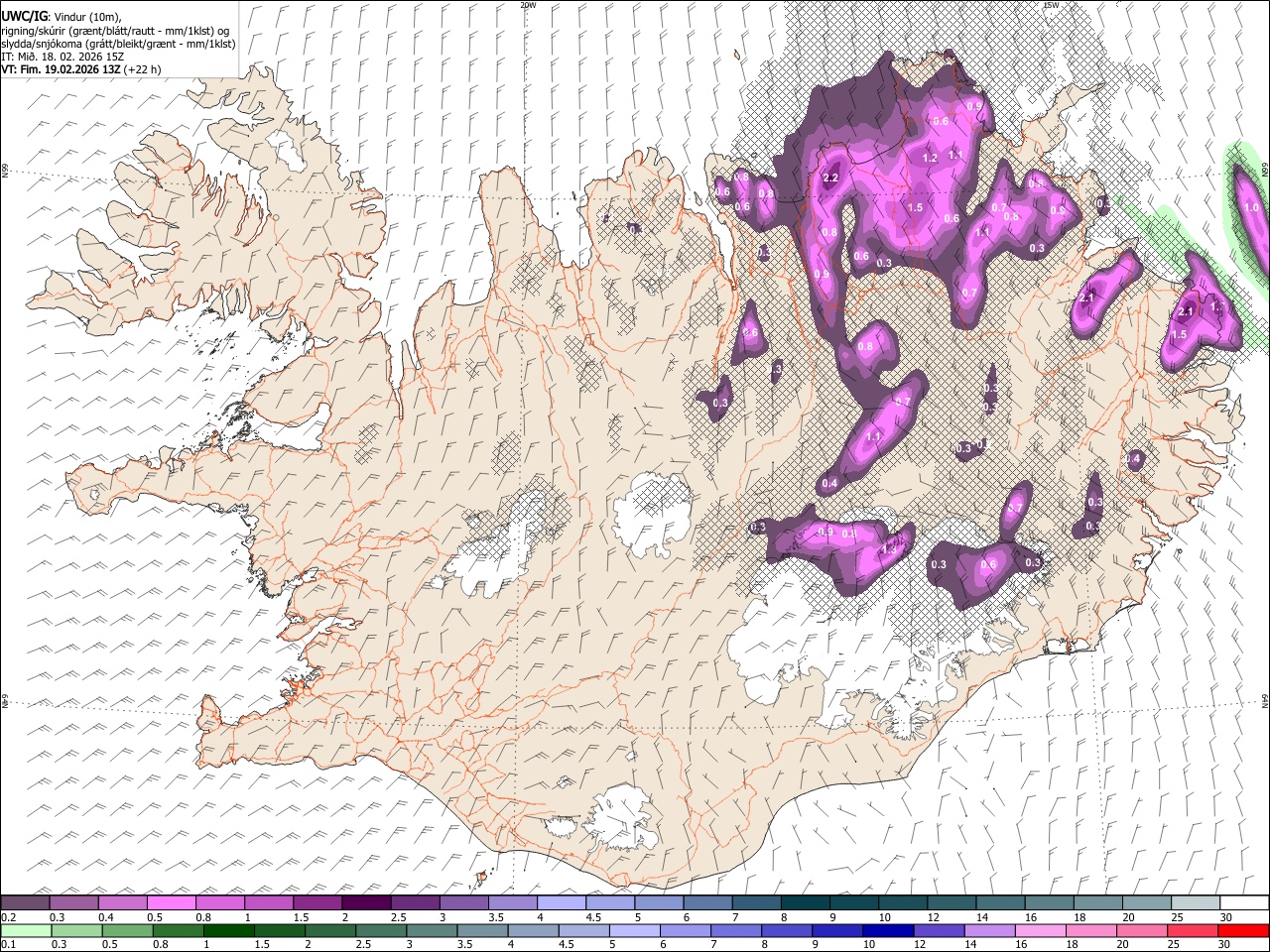
Task: Click the 'IT: Mið. 18. 02. 2026 15Z' line
Action: pyautogui.click(x=63, y=57)
